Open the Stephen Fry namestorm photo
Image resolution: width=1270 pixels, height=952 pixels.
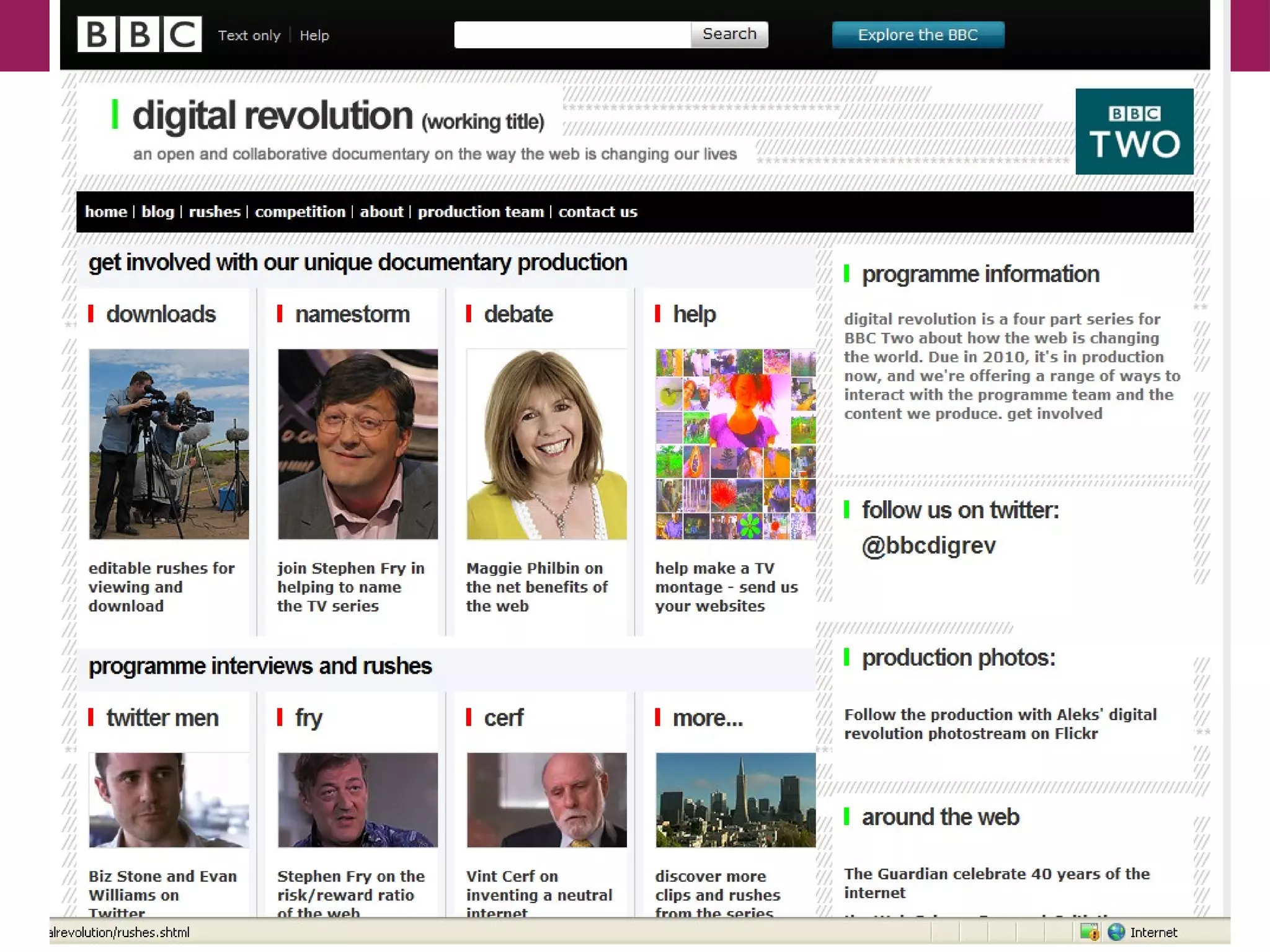(x=357, y=444)
